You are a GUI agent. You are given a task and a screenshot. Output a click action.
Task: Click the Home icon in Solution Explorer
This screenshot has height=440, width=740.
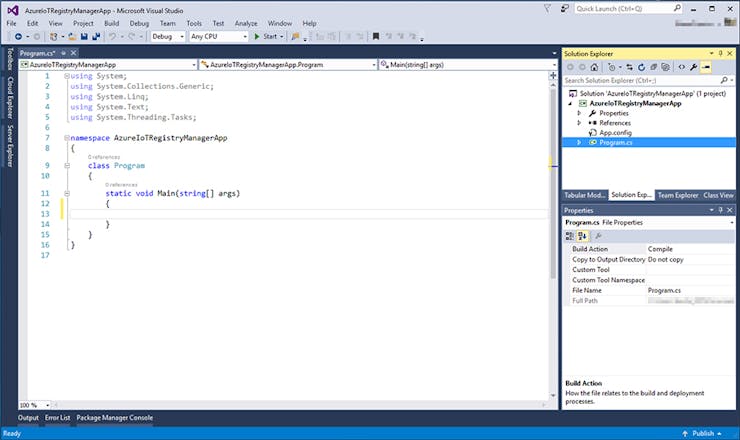pyautogui.click(x=594, y=67)
